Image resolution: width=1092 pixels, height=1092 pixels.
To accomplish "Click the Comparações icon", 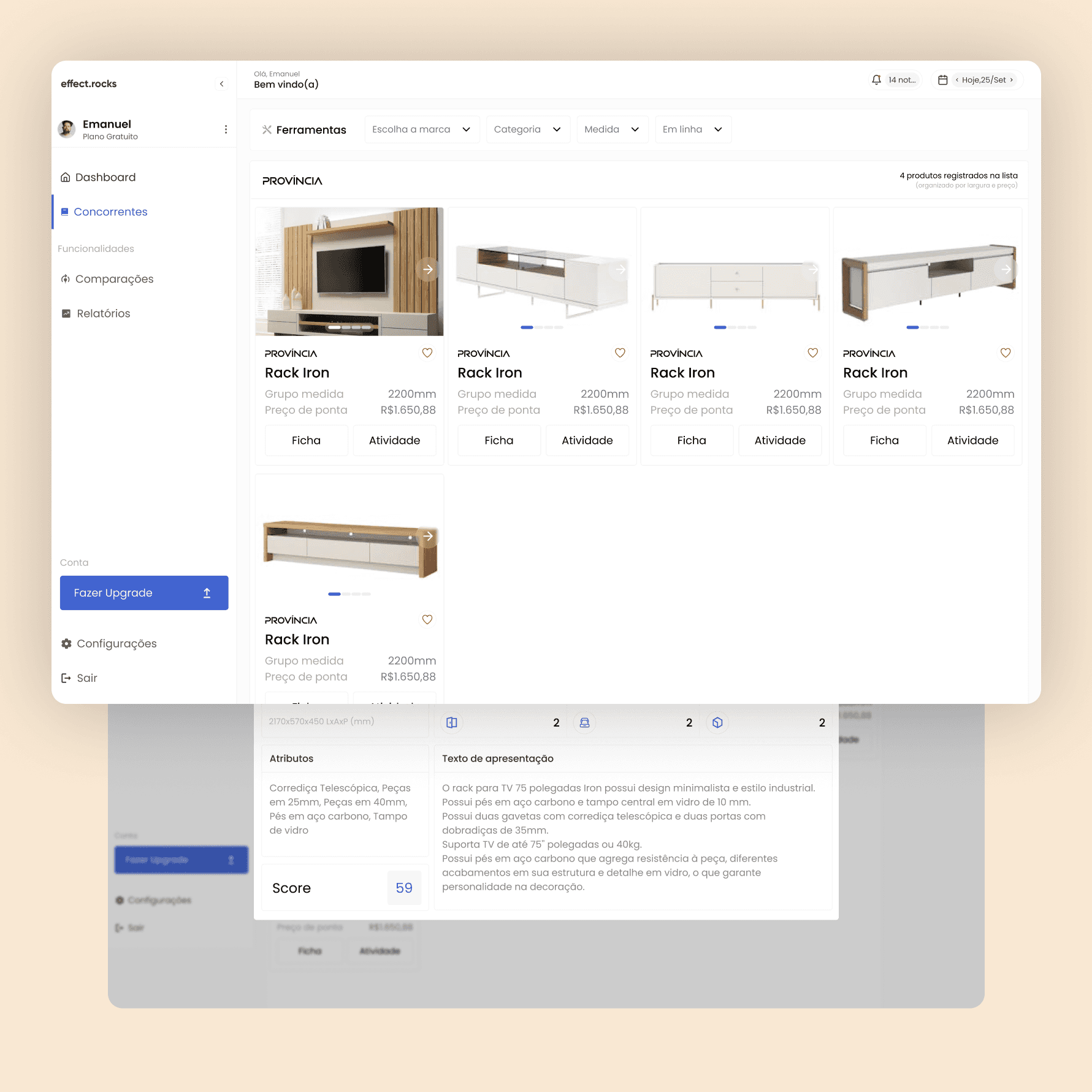I will pyautogui.click(x=66, y=279).
